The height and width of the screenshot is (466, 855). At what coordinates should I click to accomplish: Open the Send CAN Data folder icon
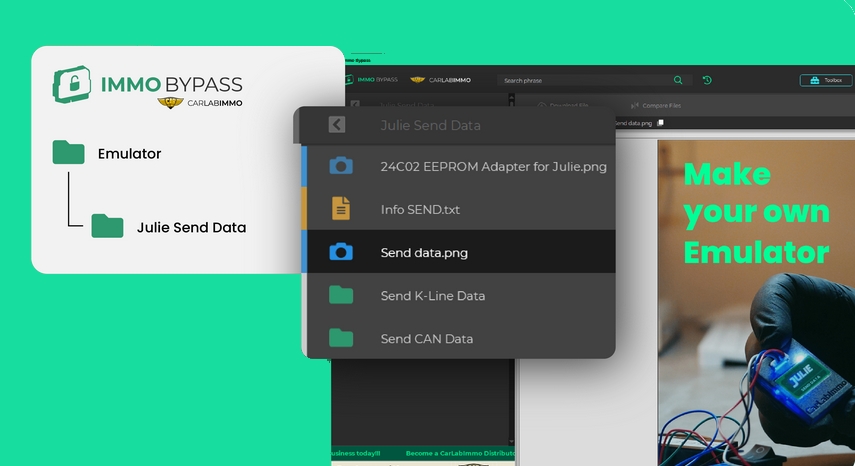coord(341,338)
